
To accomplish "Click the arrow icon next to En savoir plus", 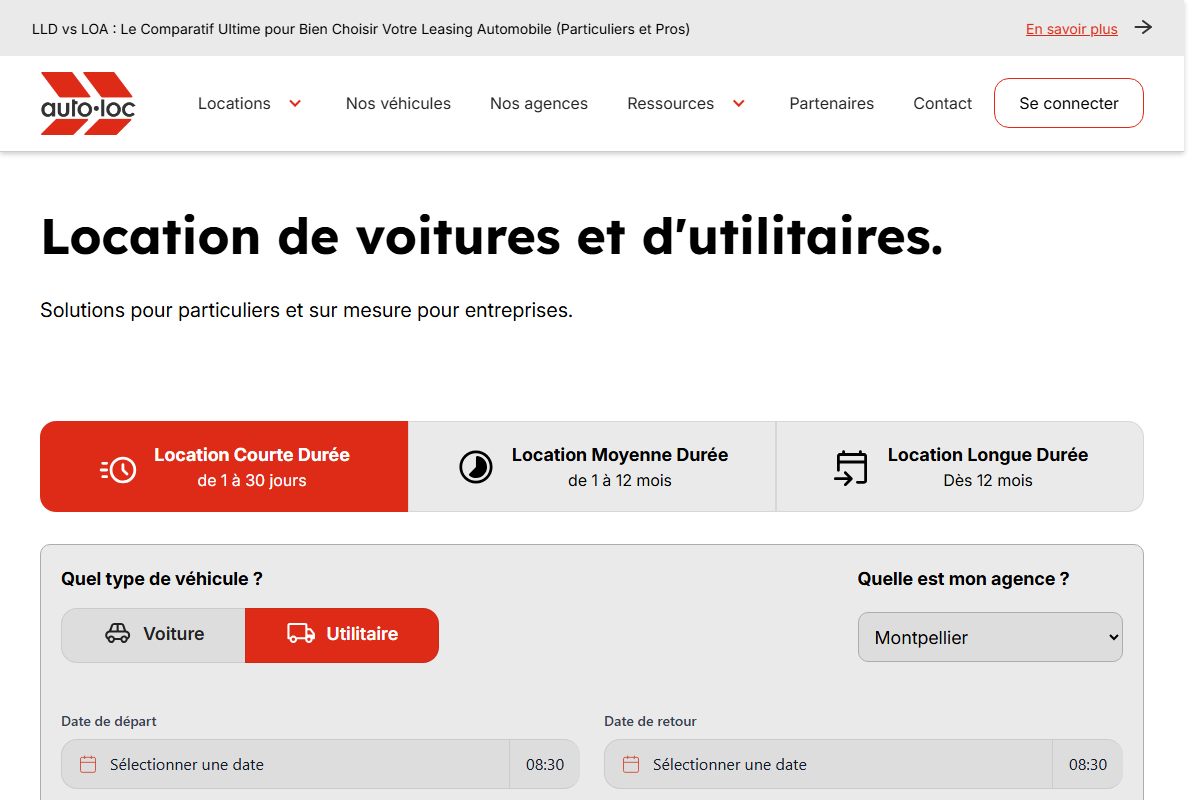I will point(1143,28).
